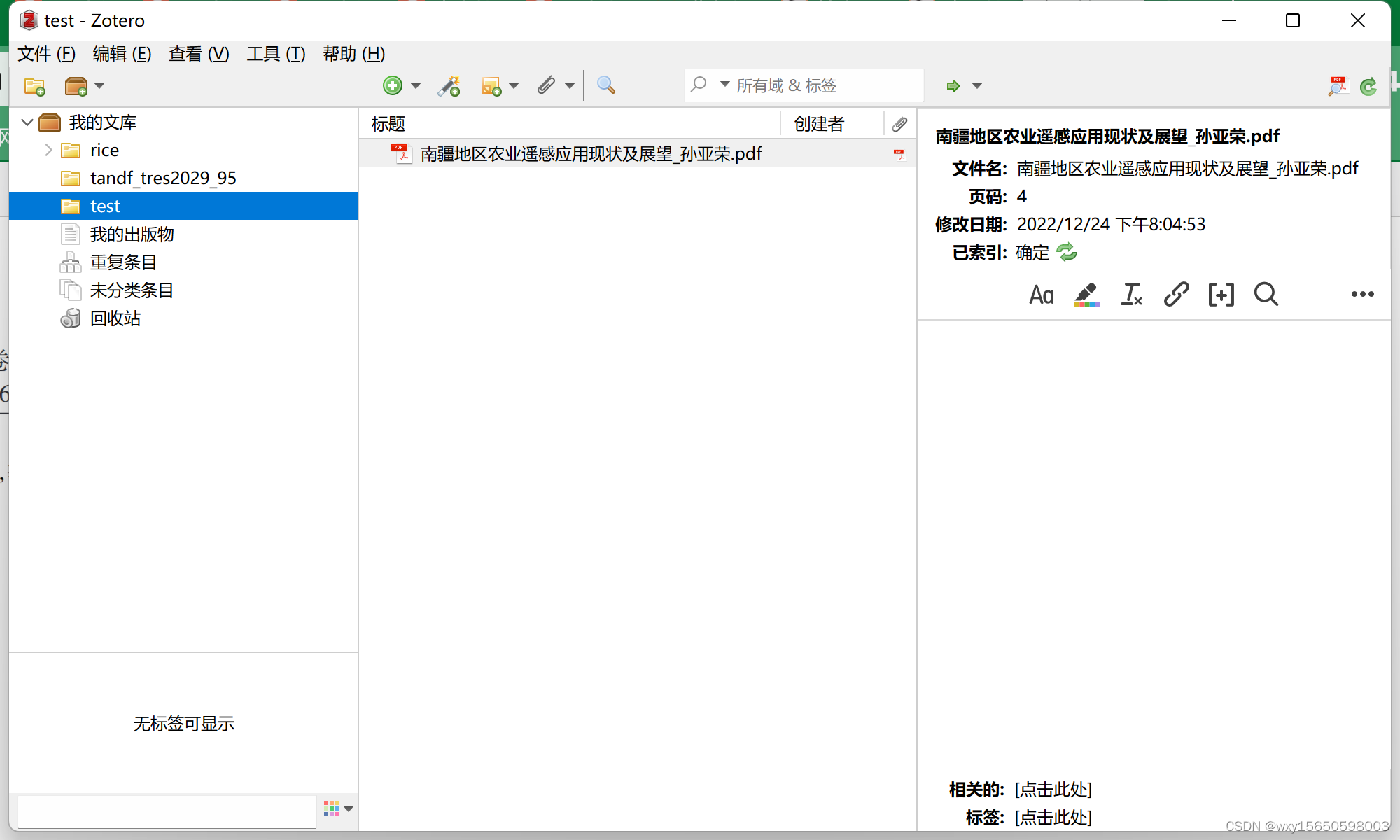Click the PDF attachment indicator in item row
Viewport: 1400px width, 840px height.
click(899, 154)
